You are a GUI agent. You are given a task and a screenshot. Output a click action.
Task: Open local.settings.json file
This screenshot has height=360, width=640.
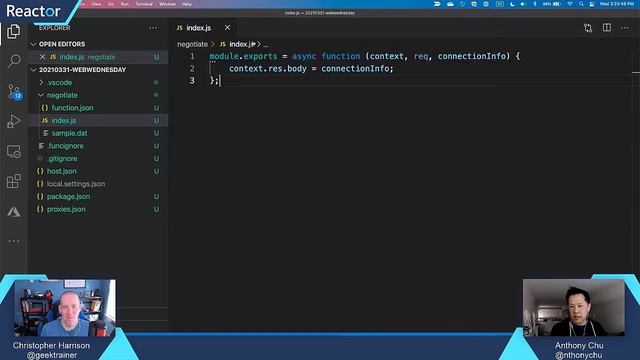98,184
